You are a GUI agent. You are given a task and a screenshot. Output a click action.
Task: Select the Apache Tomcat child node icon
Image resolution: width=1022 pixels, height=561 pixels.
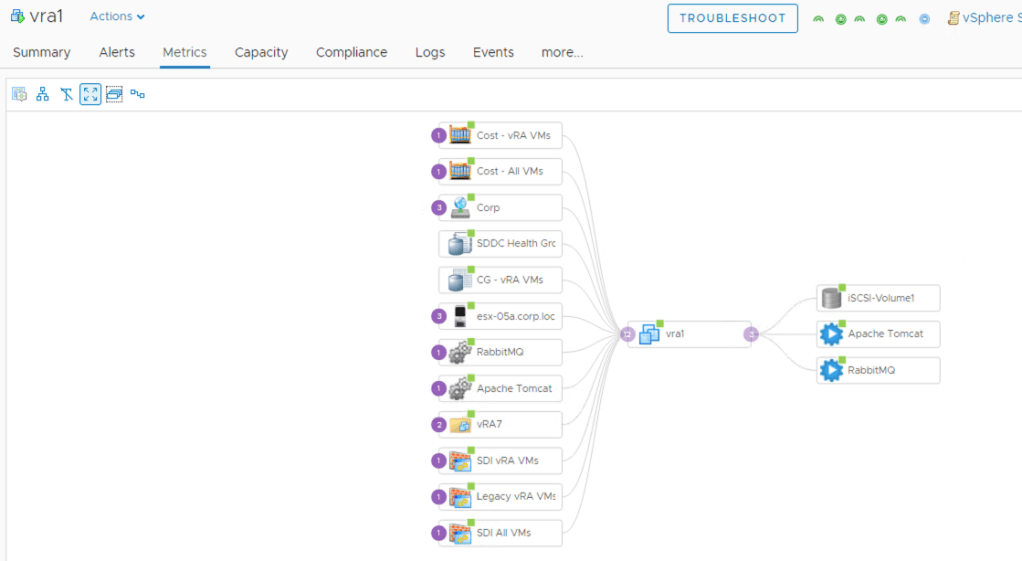(x=831, y=334)
